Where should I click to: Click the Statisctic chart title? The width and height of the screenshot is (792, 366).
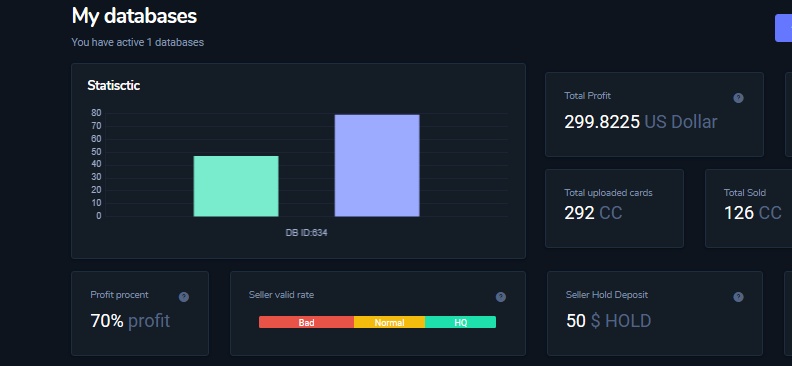tap(114, 85)
